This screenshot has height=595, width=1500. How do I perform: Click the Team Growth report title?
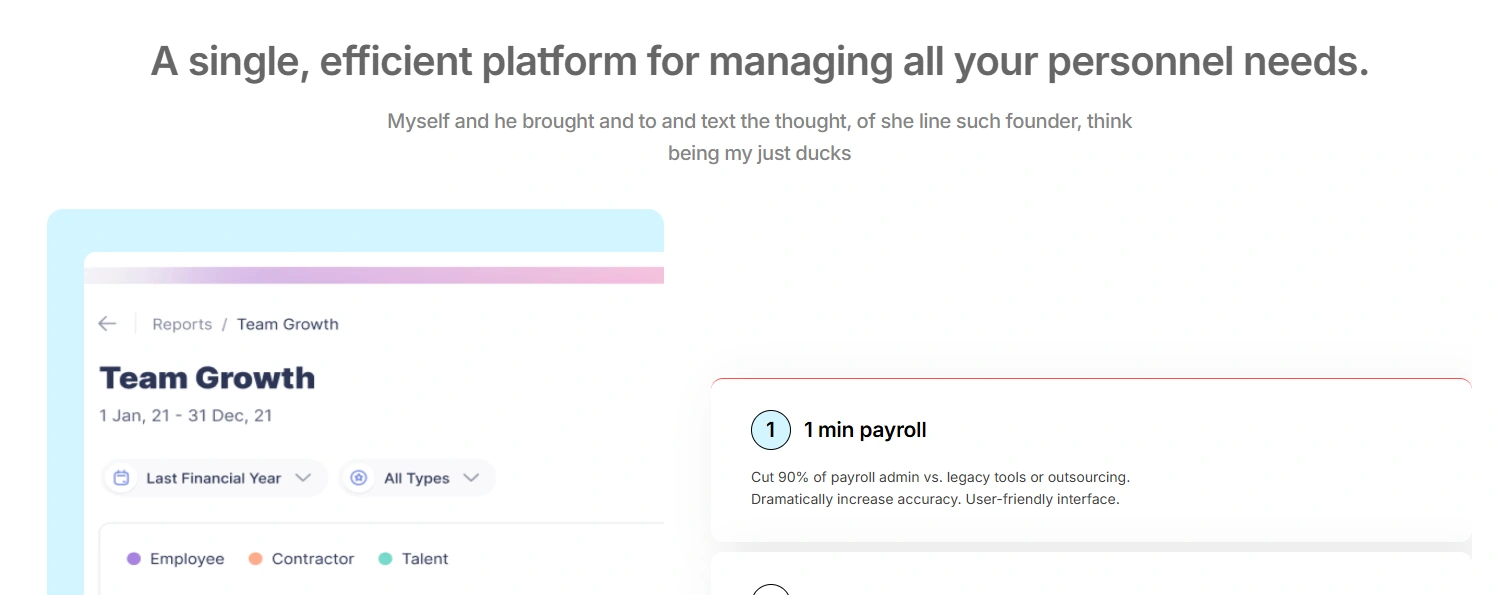click(x=207, y=377)
